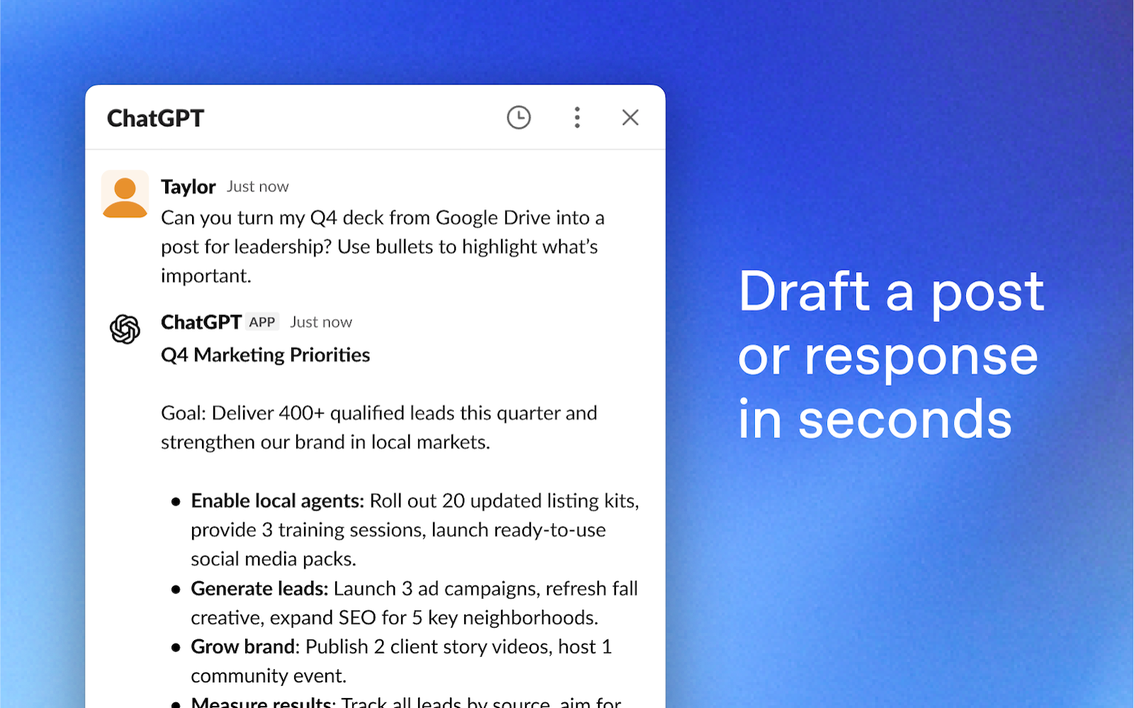Image resolution: width=1134 pixels, height=708 pixels.
Task: Click the Grow brand bullet
Action: coord(400,661)
